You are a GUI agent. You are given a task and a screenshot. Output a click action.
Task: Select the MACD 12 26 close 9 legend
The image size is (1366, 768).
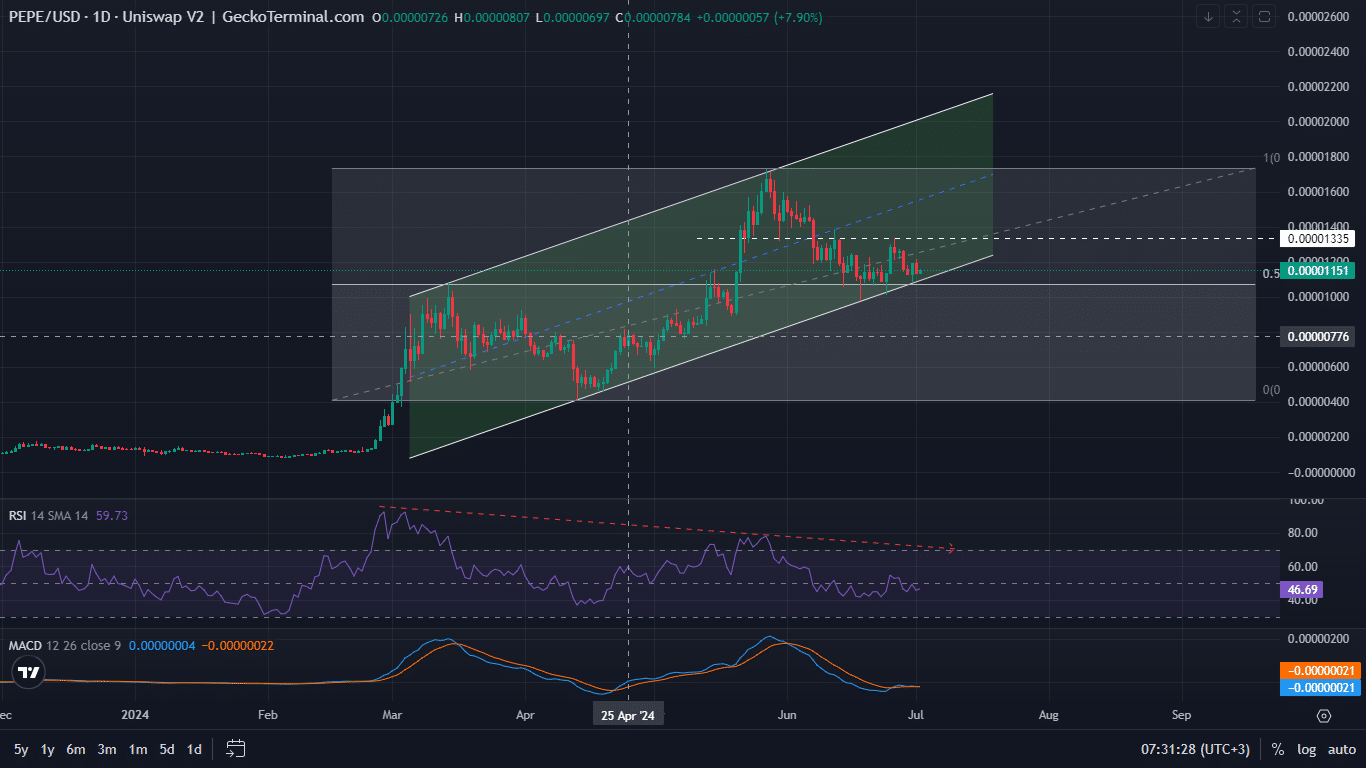(64, 645)
